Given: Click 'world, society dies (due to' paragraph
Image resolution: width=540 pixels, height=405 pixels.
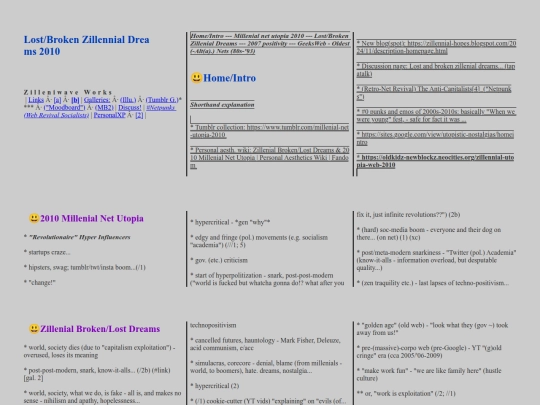Looking at the screenshot, I should coord(100,351).
